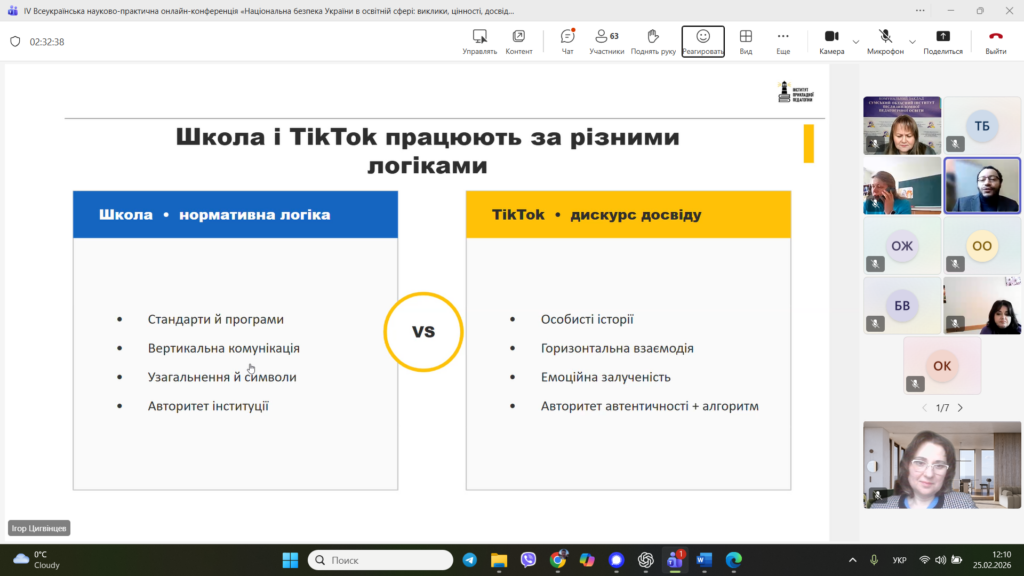Screen dimensions: 1024x576
Task: Open the Вид layout menu
Action: pyautogui.click(x=746, y=41)
